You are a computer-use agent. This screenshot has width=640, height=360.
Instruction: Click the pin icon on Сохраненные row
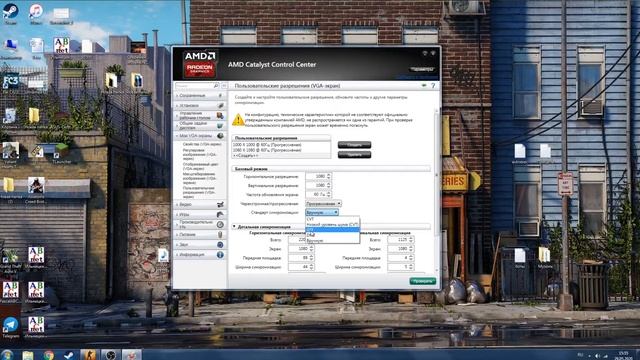(x=220, y=96)
